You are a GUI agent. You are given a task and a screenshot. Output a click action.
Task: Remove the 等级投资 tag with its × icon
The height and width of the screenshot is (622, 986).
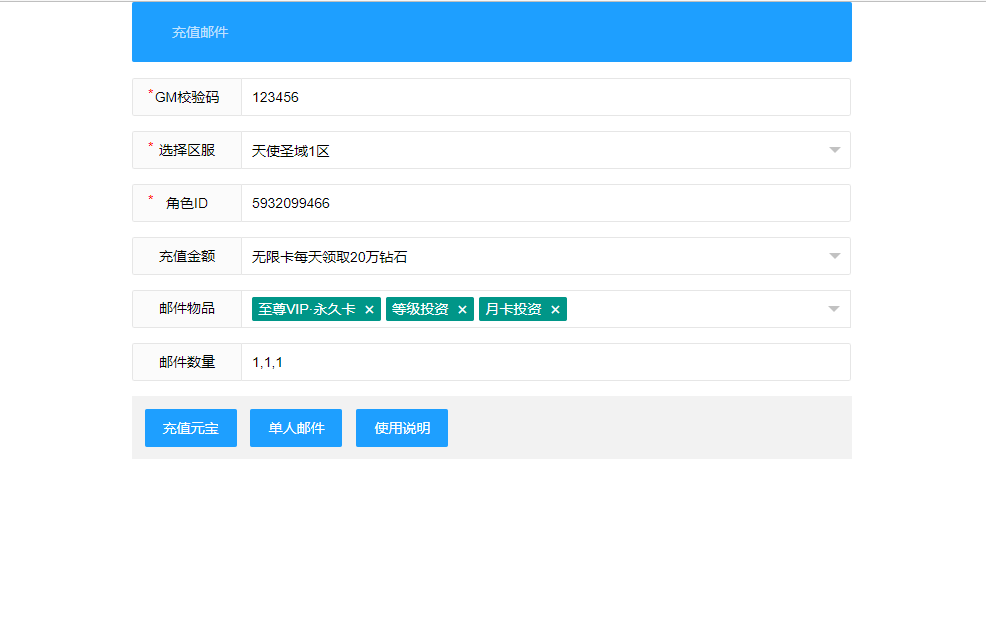[462, 310]
